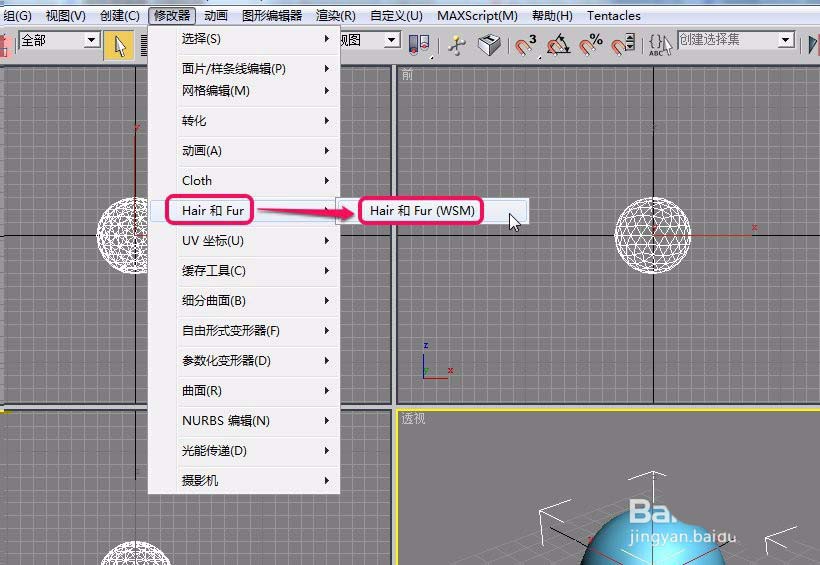This screenshot has width=820, height=565.
Task: Expand 选择(S) submenu
Action: coord(244,39)
